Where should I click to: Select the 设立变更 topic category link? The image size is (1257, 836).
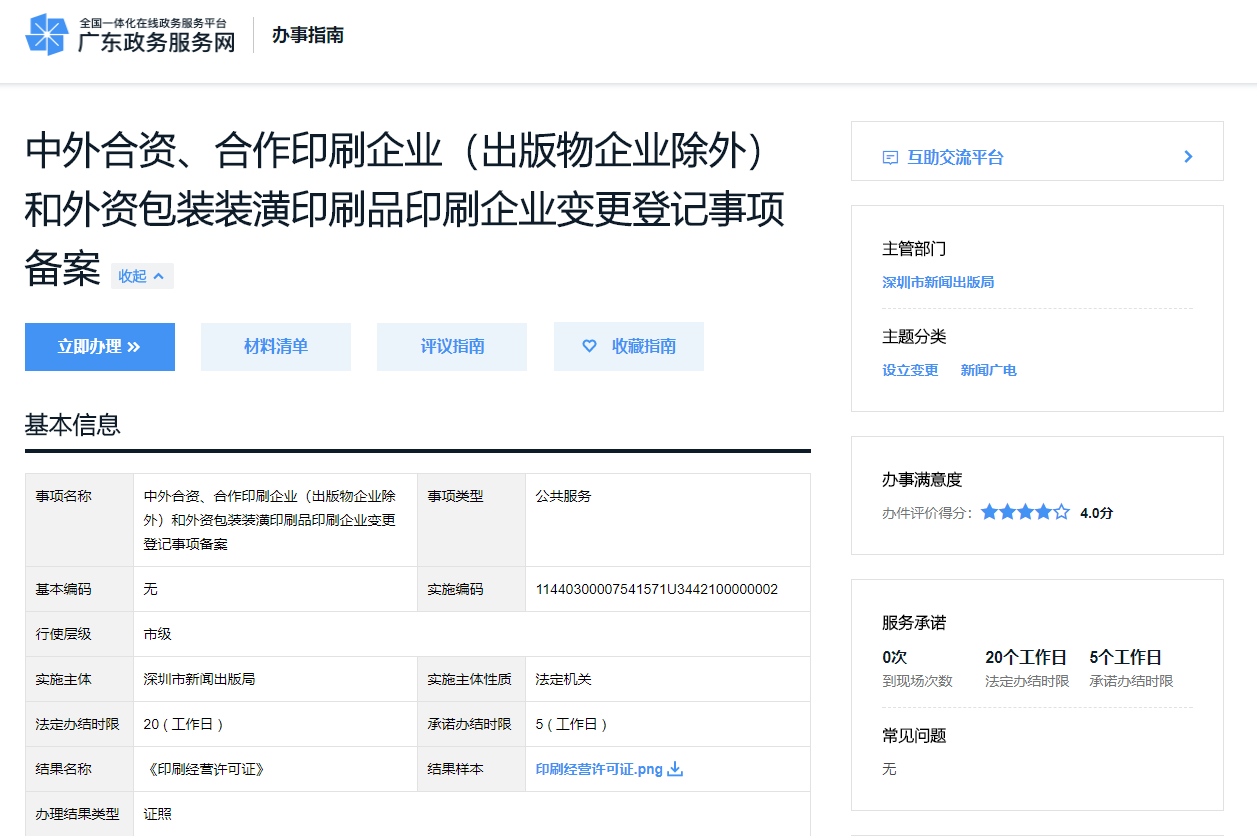pyautogui.click(x=910, y=370)
